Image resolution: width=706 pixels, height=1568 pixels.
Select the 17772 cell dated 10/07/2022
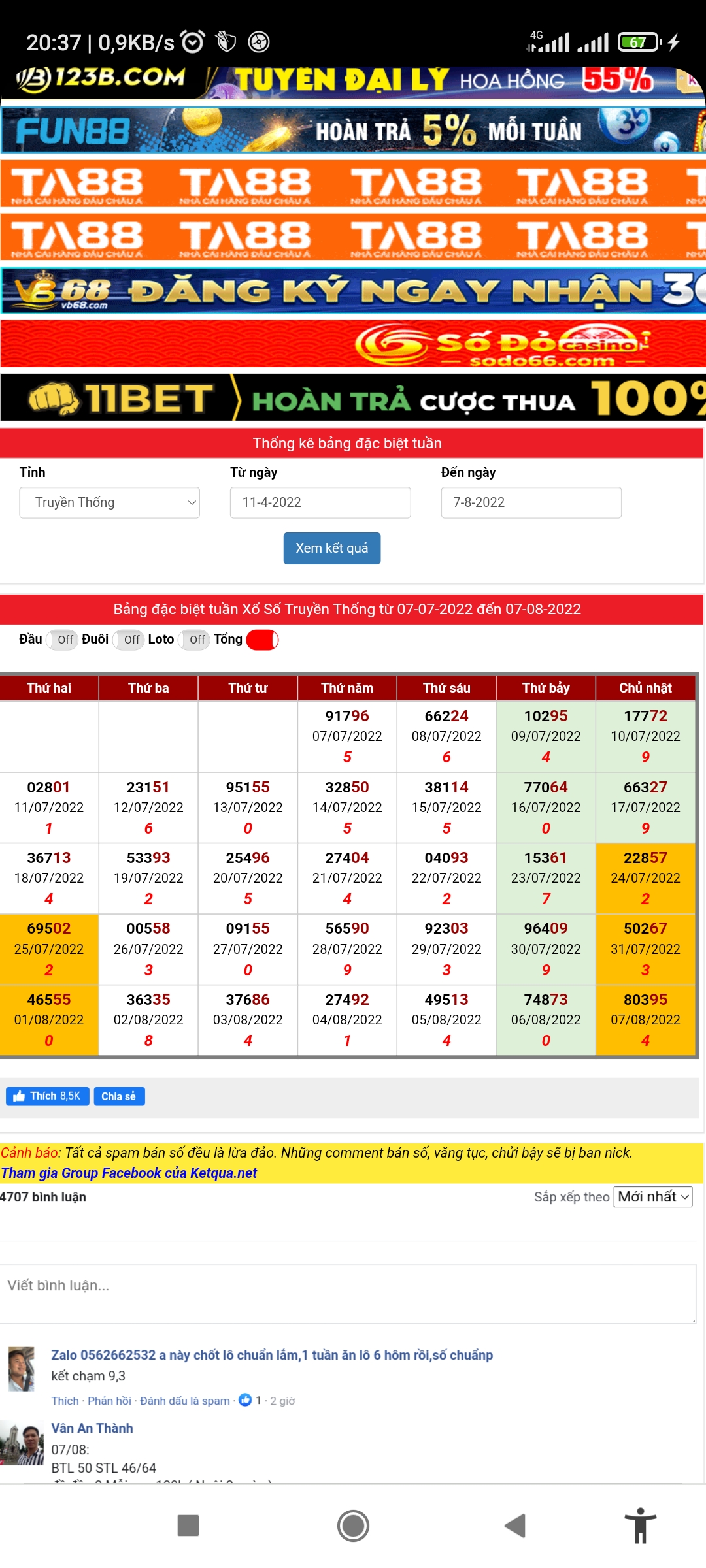coord(645,736)
